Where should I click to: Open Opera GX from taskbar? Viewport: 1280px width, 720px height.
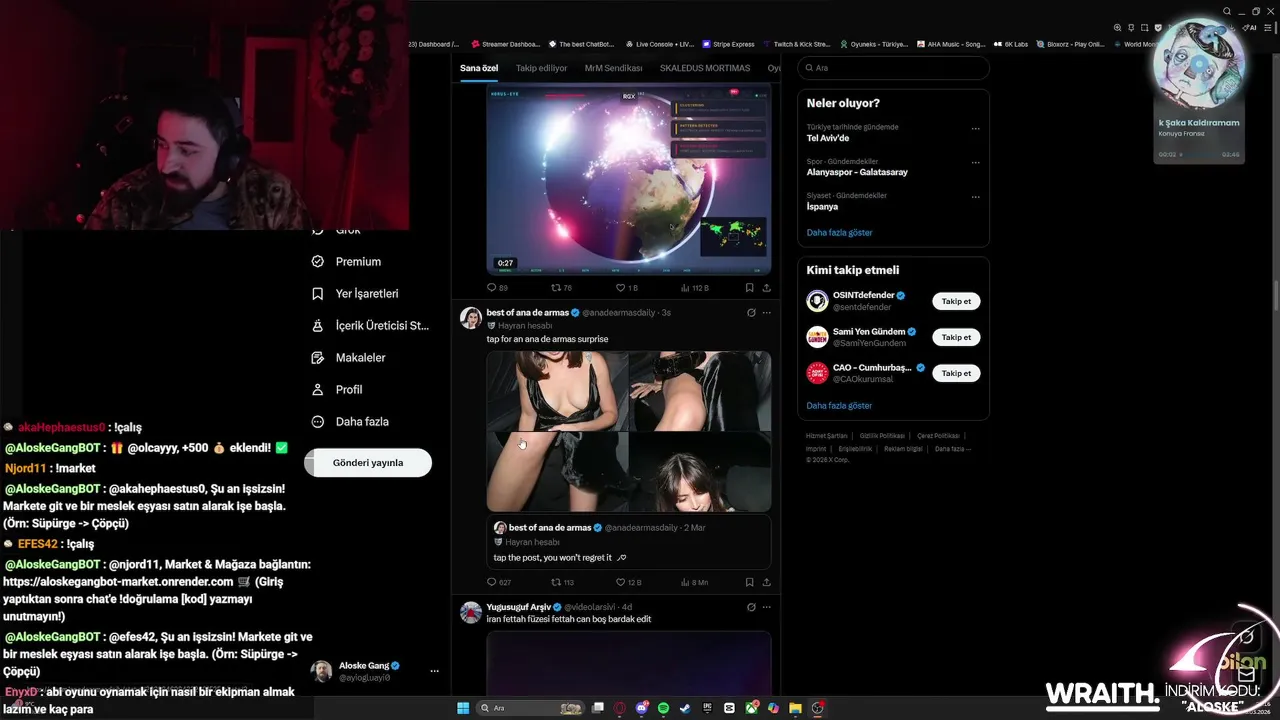click(620, 708)
